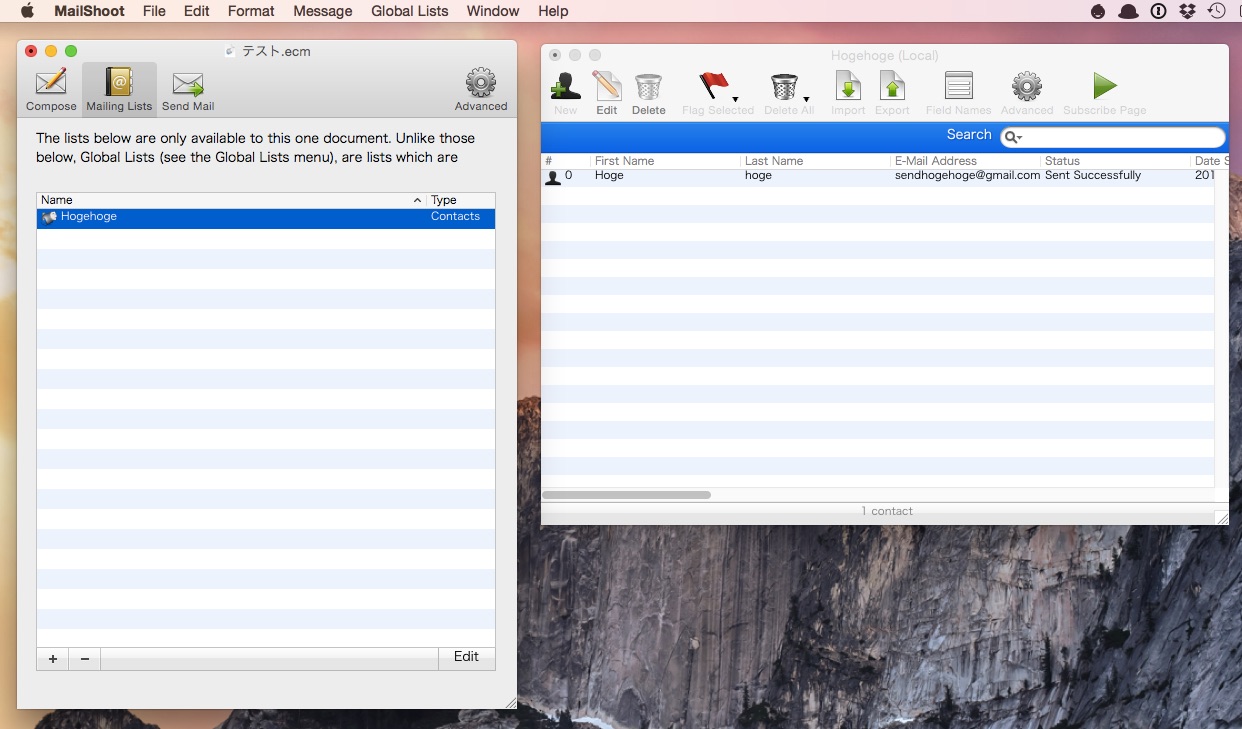Open the Window menu
Viewport: 1242px width, 729px height.
tap(493, 11)
